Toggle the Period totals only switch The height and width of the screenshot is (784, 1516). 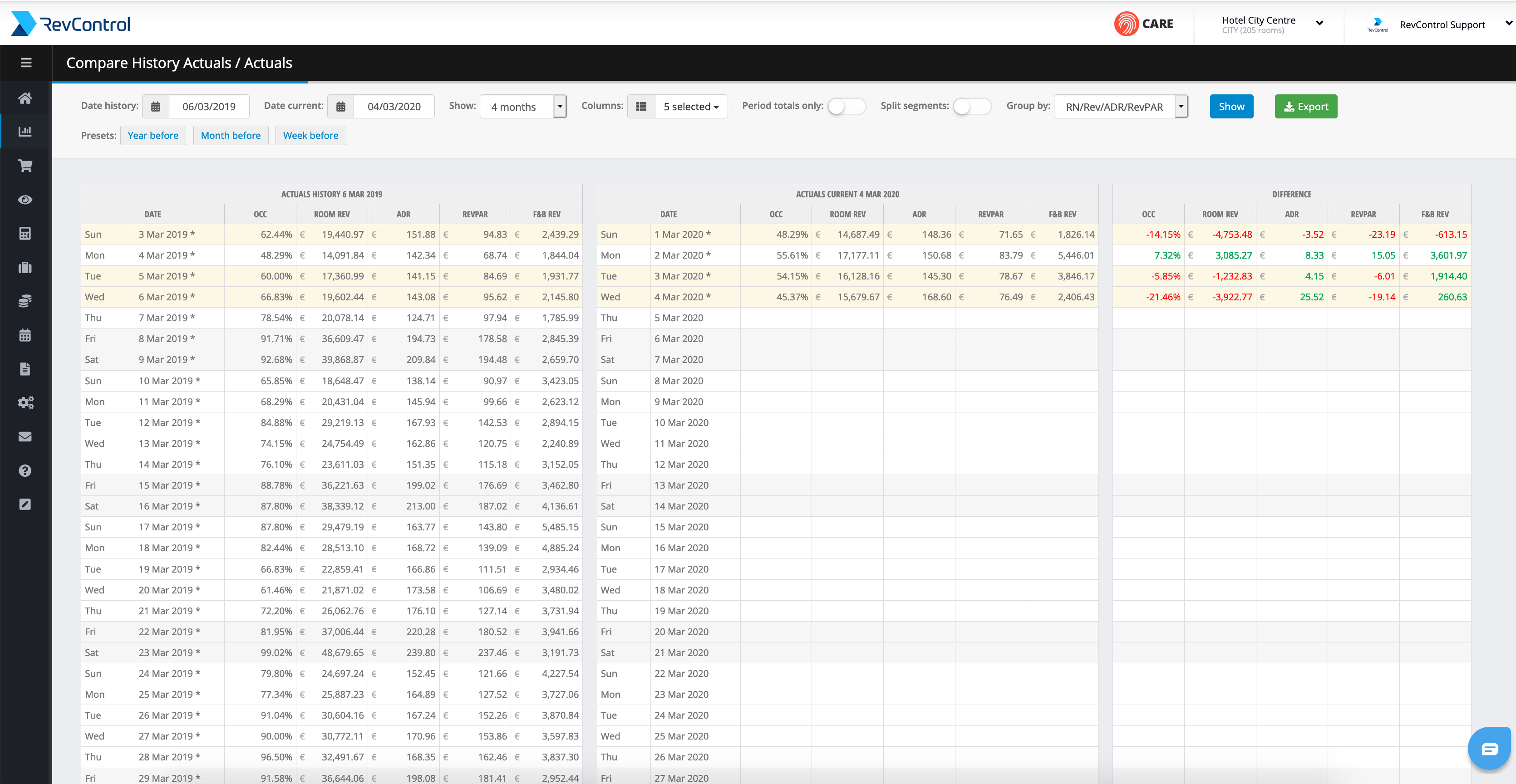[846, 107]
